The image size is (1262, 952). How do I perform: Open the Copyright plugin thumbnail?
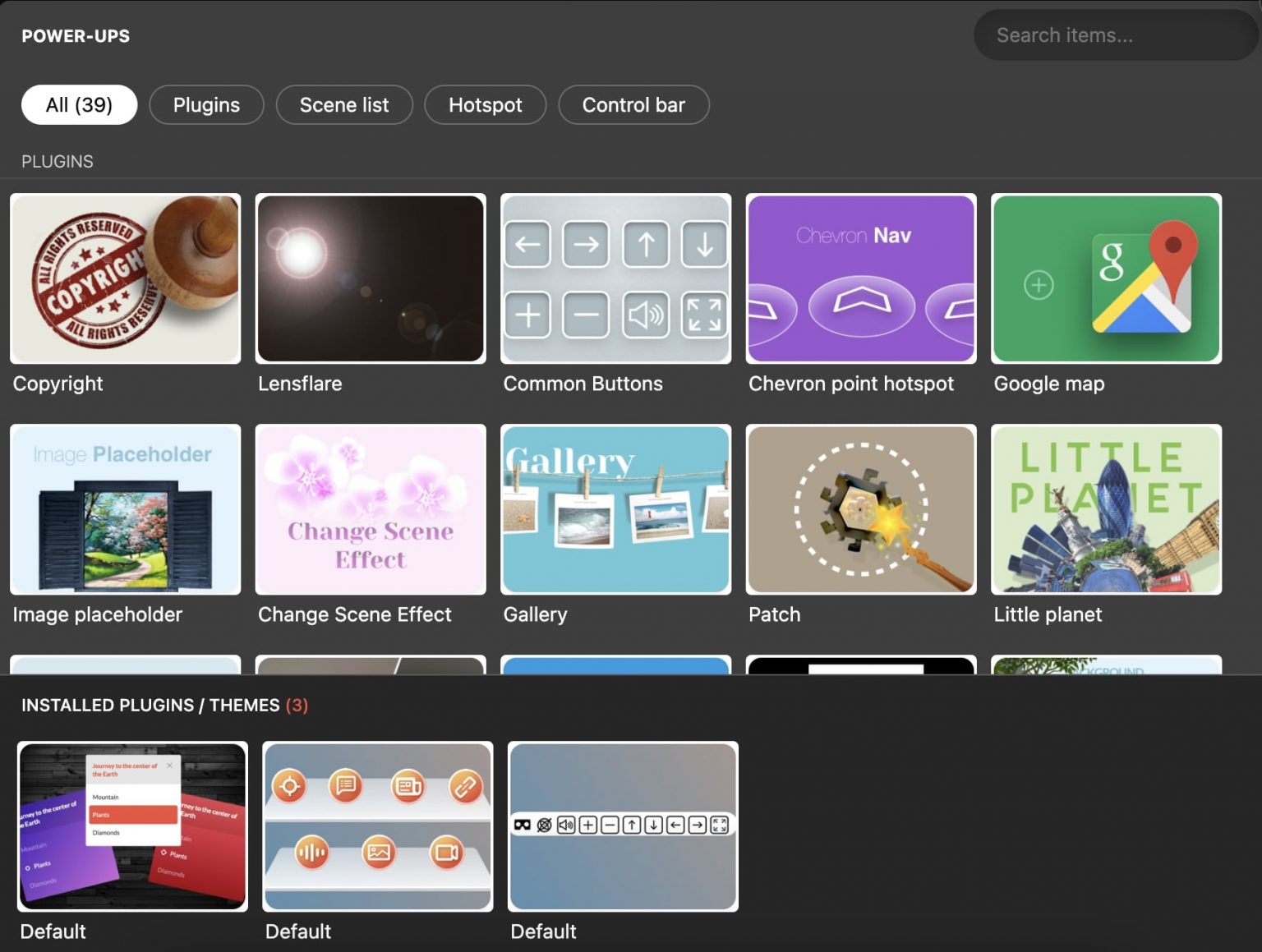pyautogui.click(x=125, y=278)
